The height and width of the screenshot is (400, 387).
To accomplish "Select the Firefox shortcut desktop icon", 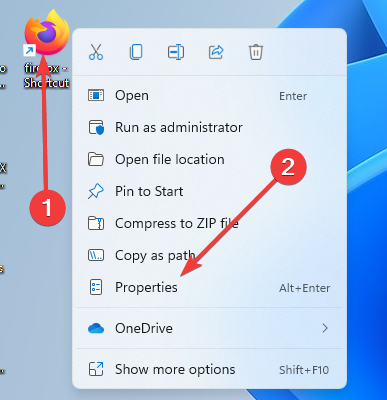I will point(47,32).
